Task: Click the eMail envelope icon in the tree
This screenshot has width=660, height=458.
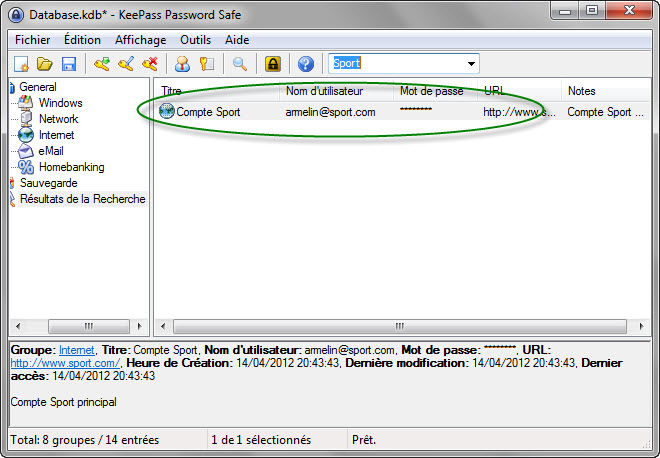Action: pos(26,151)
